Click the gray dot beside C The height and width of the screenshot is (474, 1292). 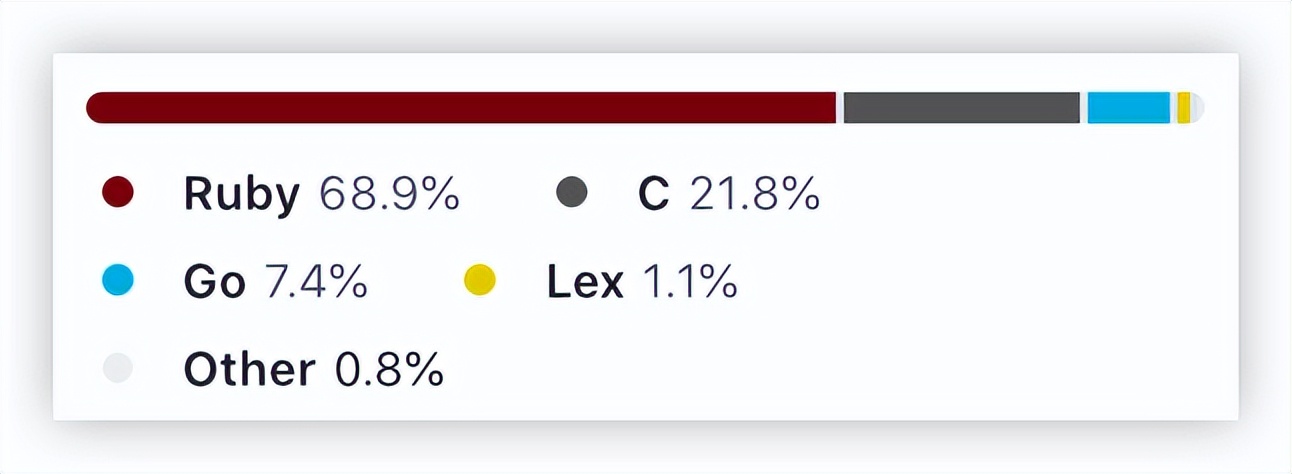[x=572, y=193]
